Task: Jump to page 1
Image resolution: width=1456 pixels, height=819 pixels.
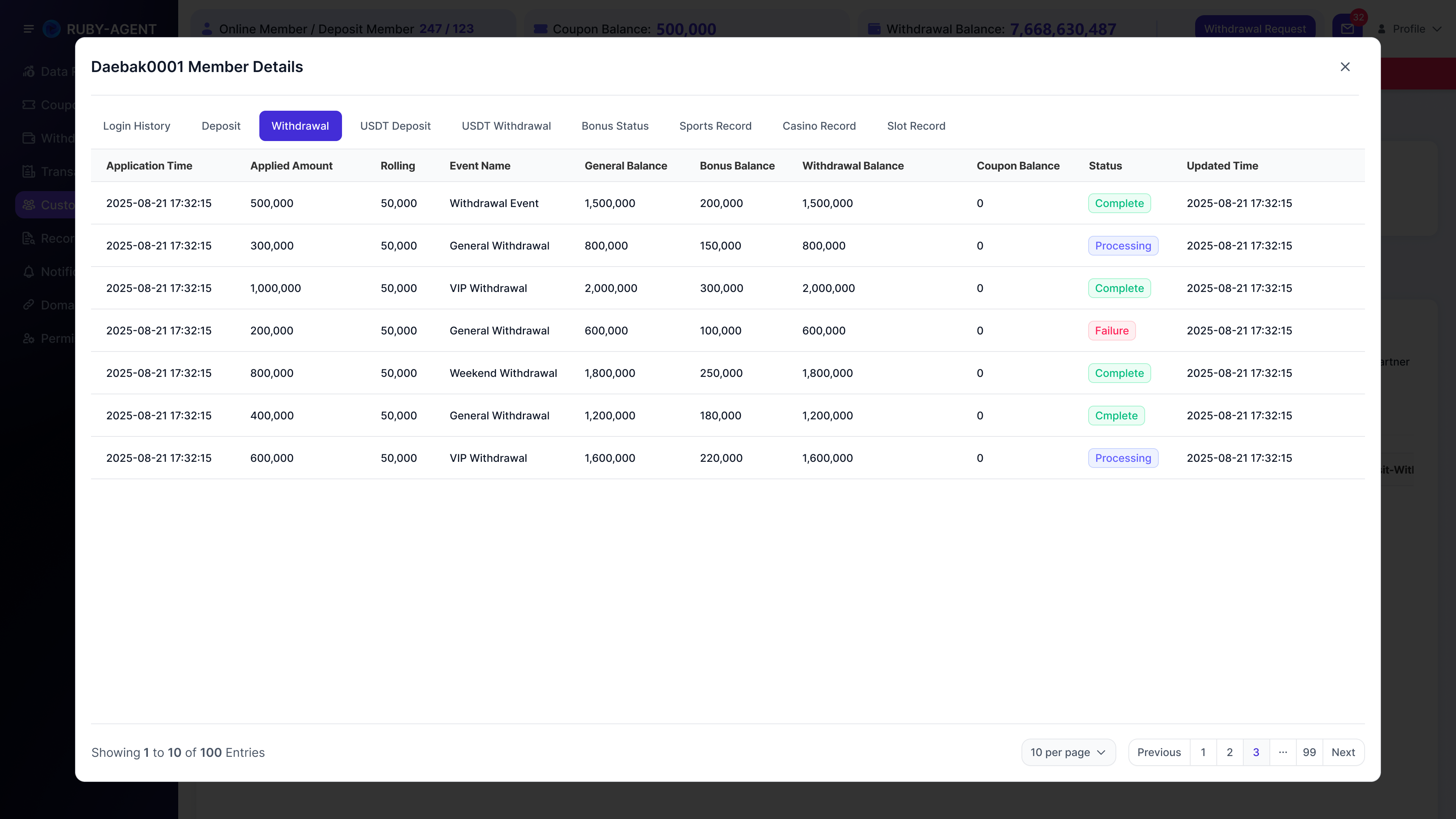Action: [1203, 752]
